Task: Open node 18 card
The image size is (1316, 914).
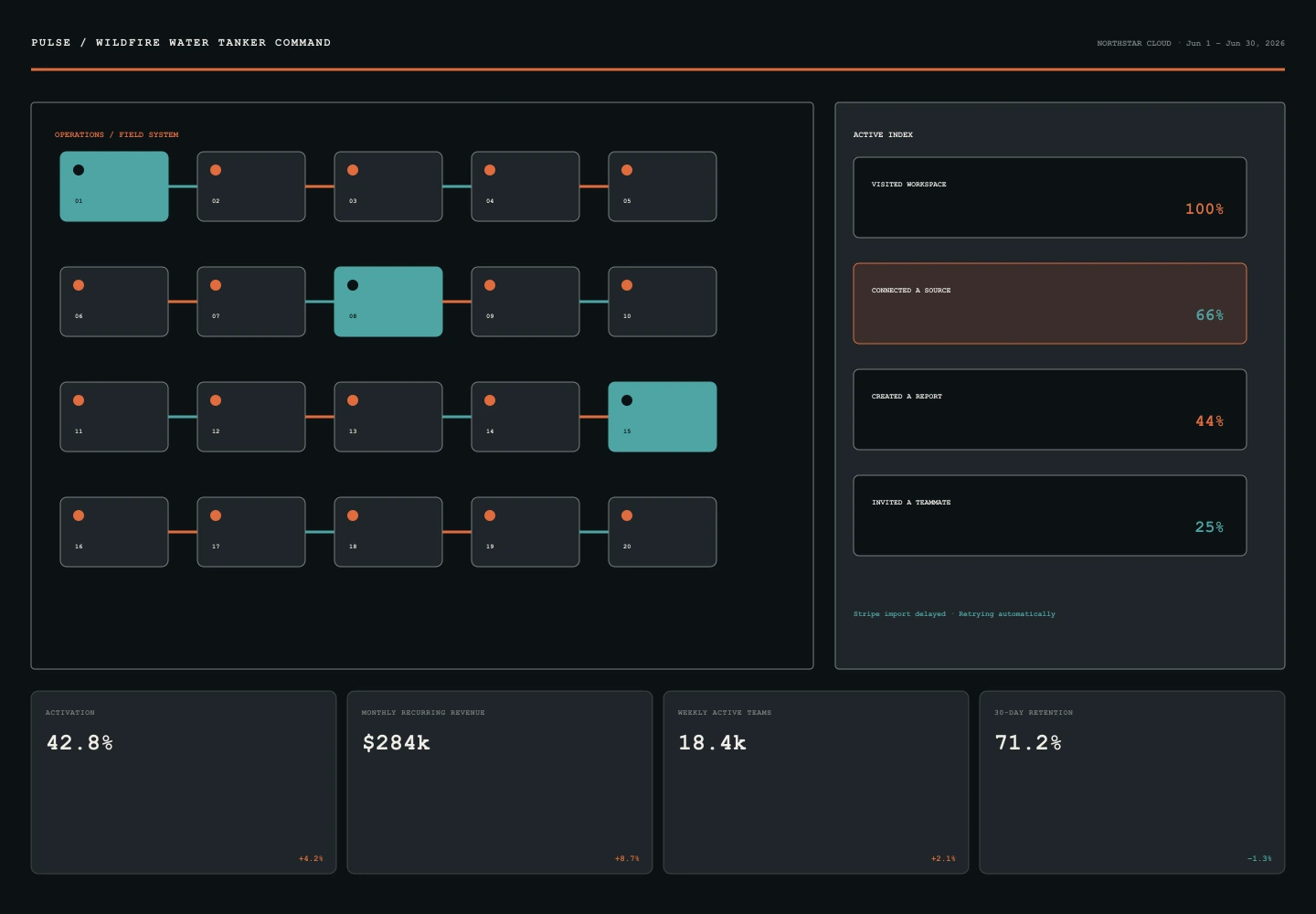Action: (388, 532)
